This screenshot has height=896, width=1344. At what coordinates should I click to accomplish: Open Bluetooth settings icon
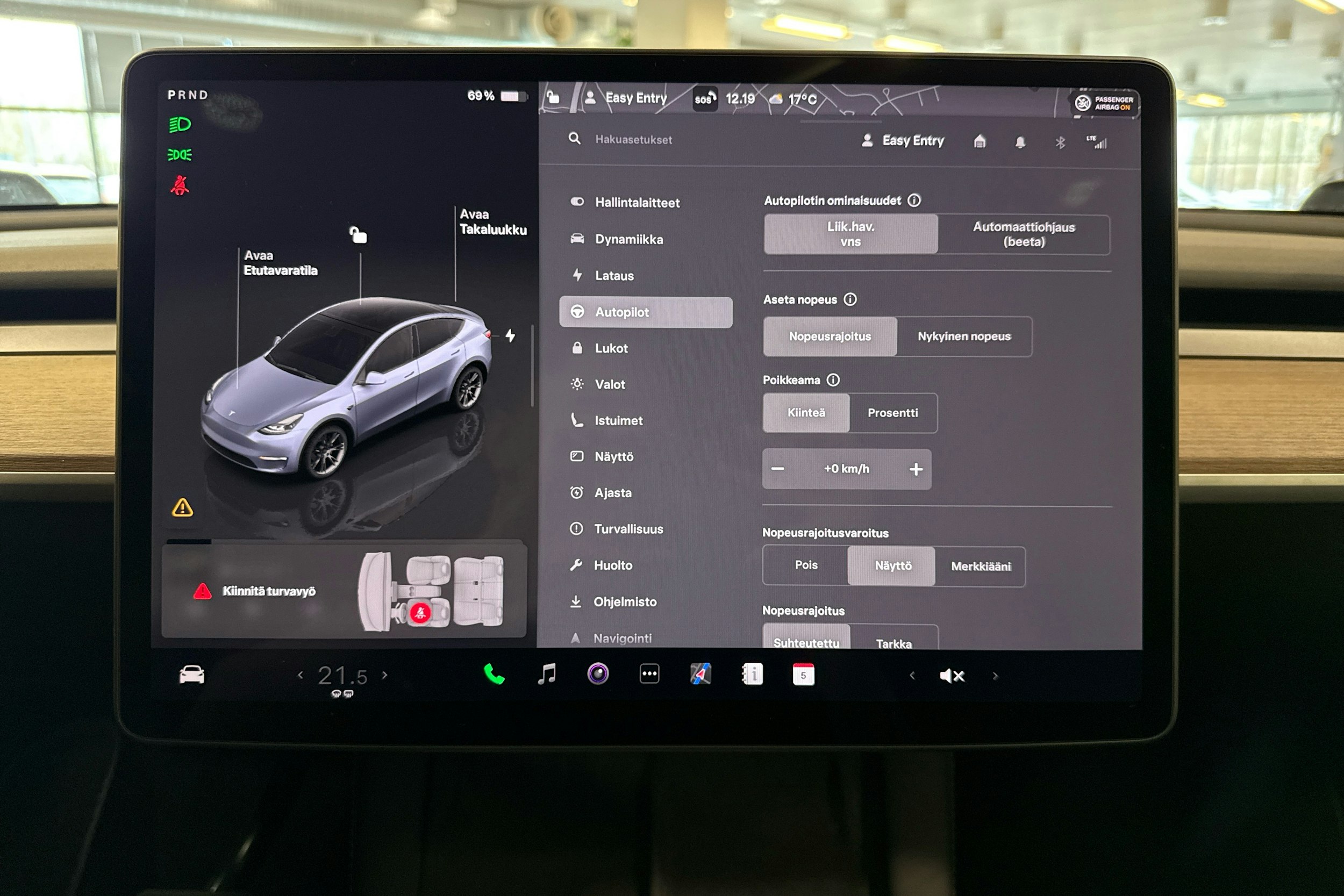[x=1060, y=142]
